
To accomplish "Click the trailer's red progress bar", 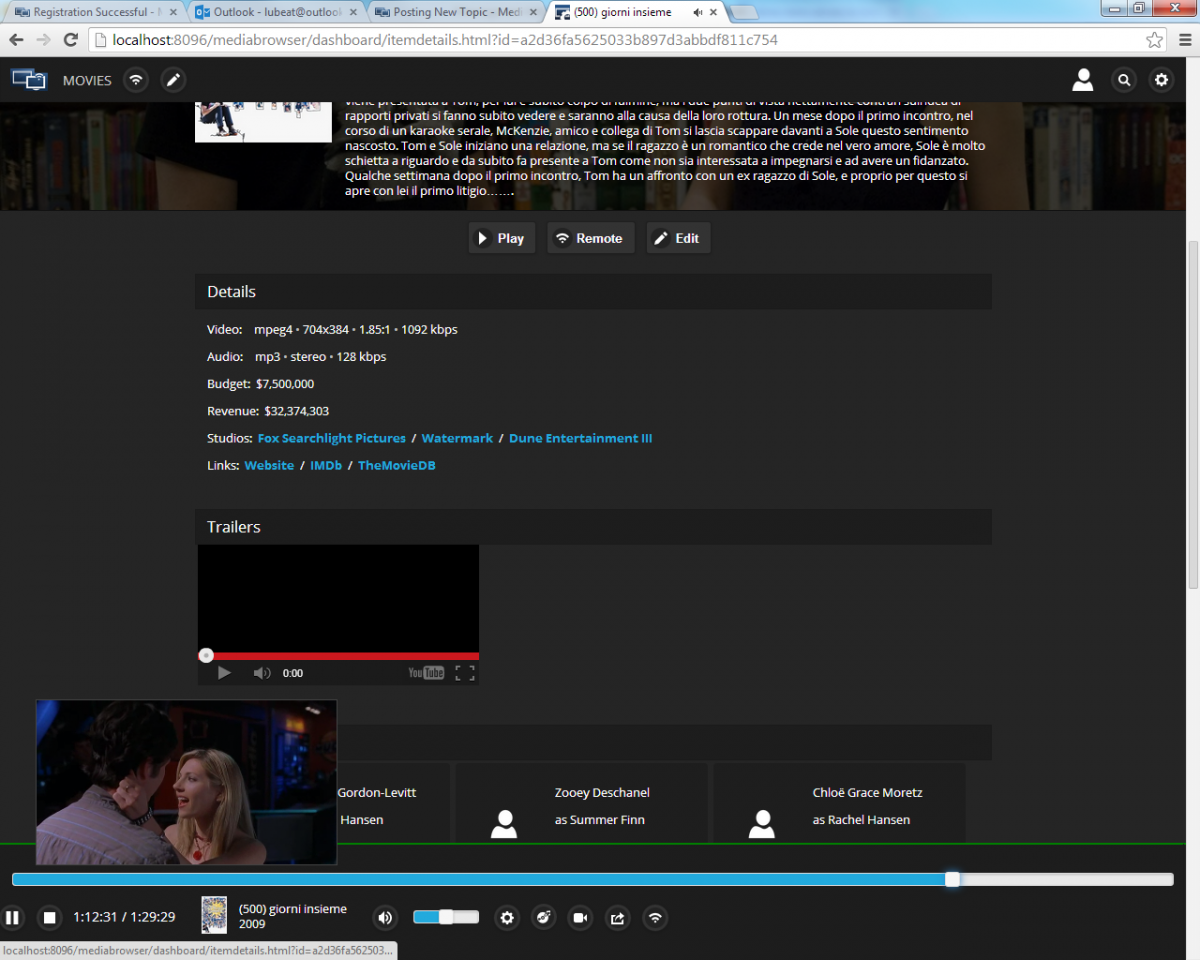I will pyautogui.click(x=339, y=656).
